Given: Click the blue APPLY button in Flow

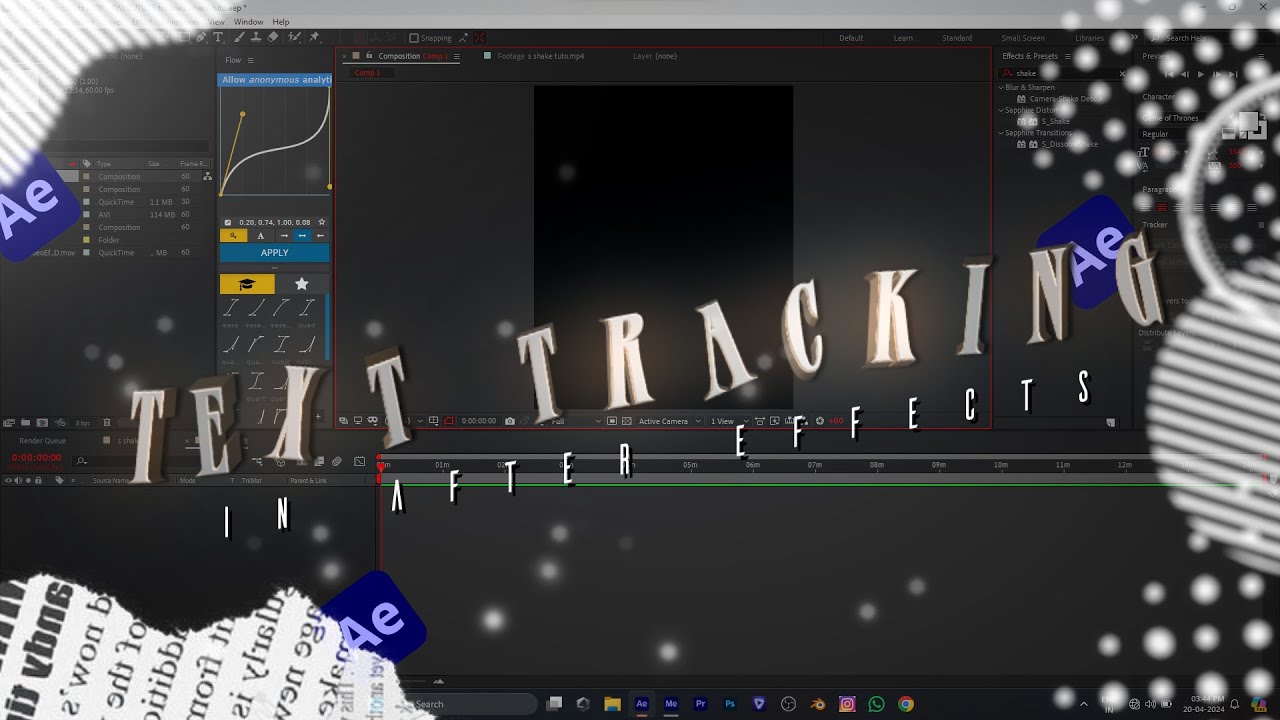Looking at the screenshot, I should pos(274,253).
